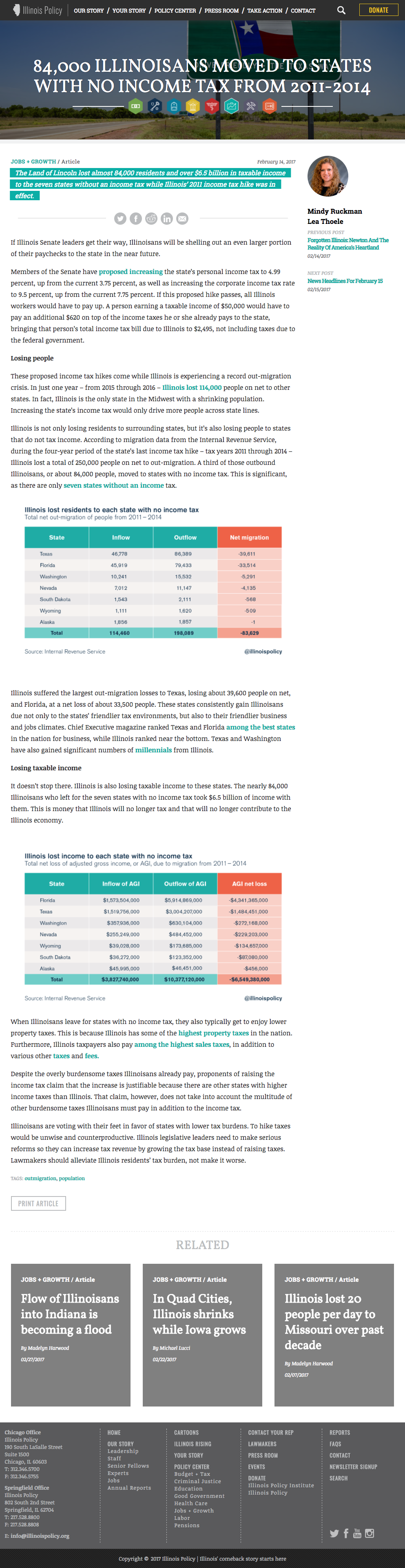
Task: Open the footer Instagram icon
Action: [370, 1533]
